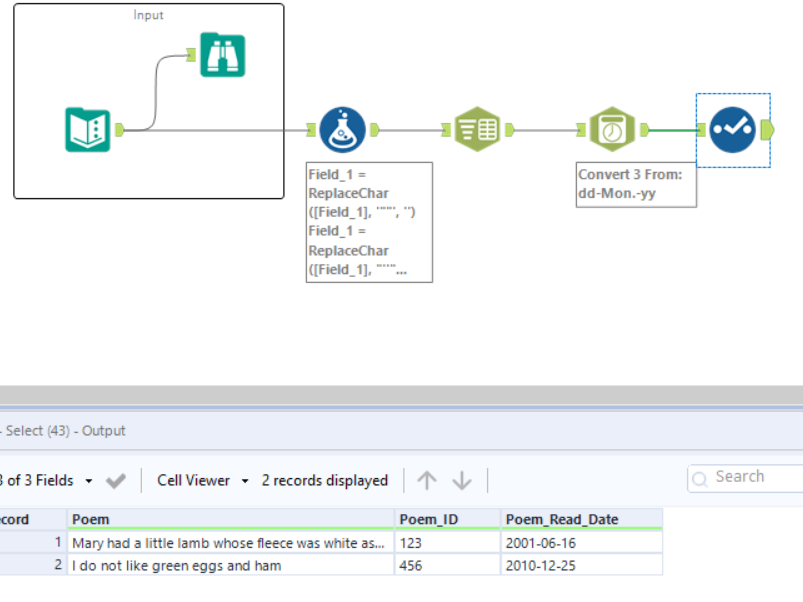Select the DateTime tool clock icon

[612, 129]
